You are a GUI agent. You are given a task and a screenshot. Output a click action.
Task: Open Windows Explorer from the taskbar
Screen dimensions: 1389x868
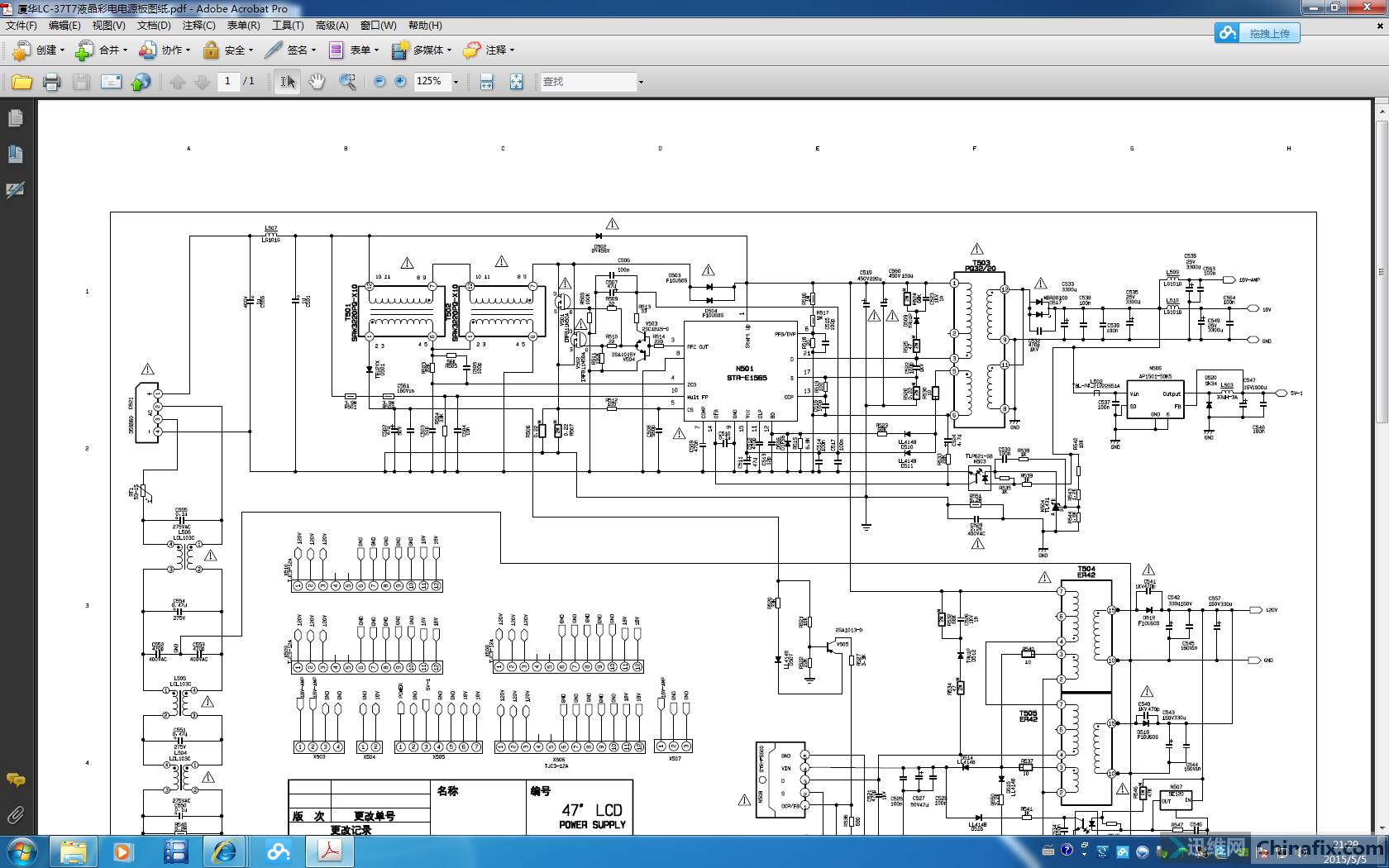pos(74,851)
